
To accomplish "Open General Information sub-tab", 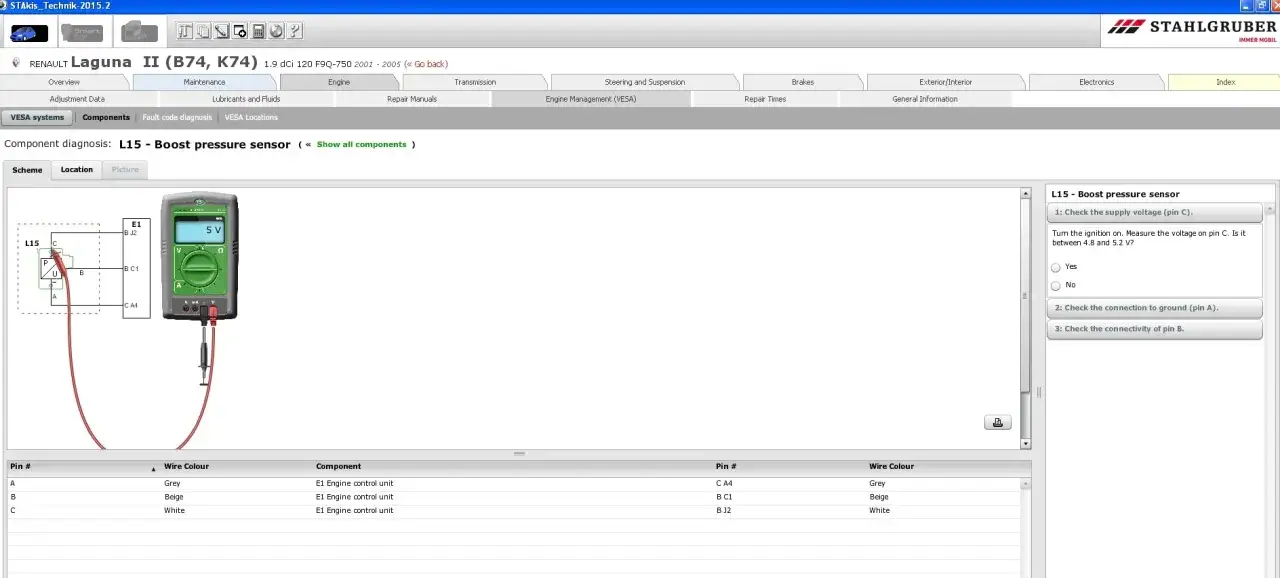I will 925,99.
